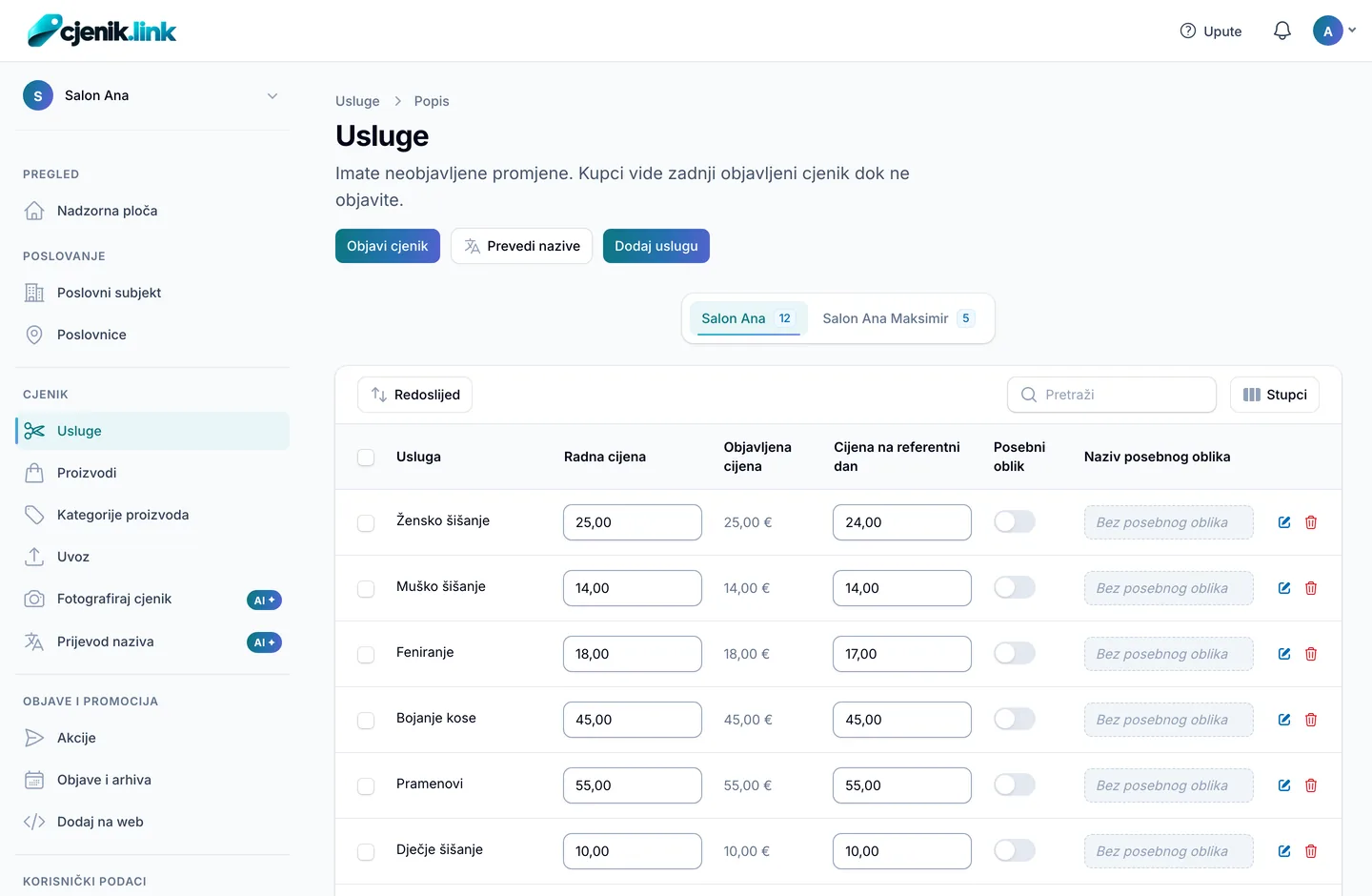Switch to the Salon Ana Maksimir tab
This screenshot has height=896, width=1372.
click(898, 318)
